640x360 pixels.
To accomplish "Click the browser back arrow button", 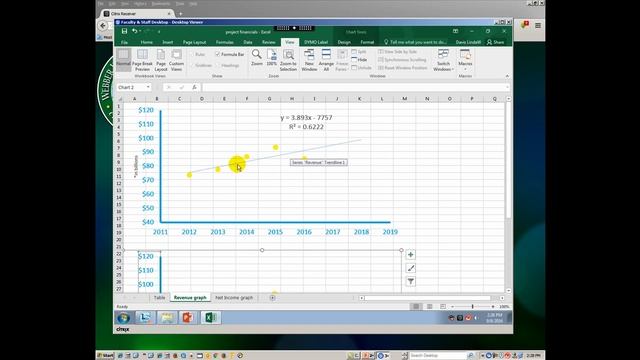I will pyautogui.click(x=103, y=26).
